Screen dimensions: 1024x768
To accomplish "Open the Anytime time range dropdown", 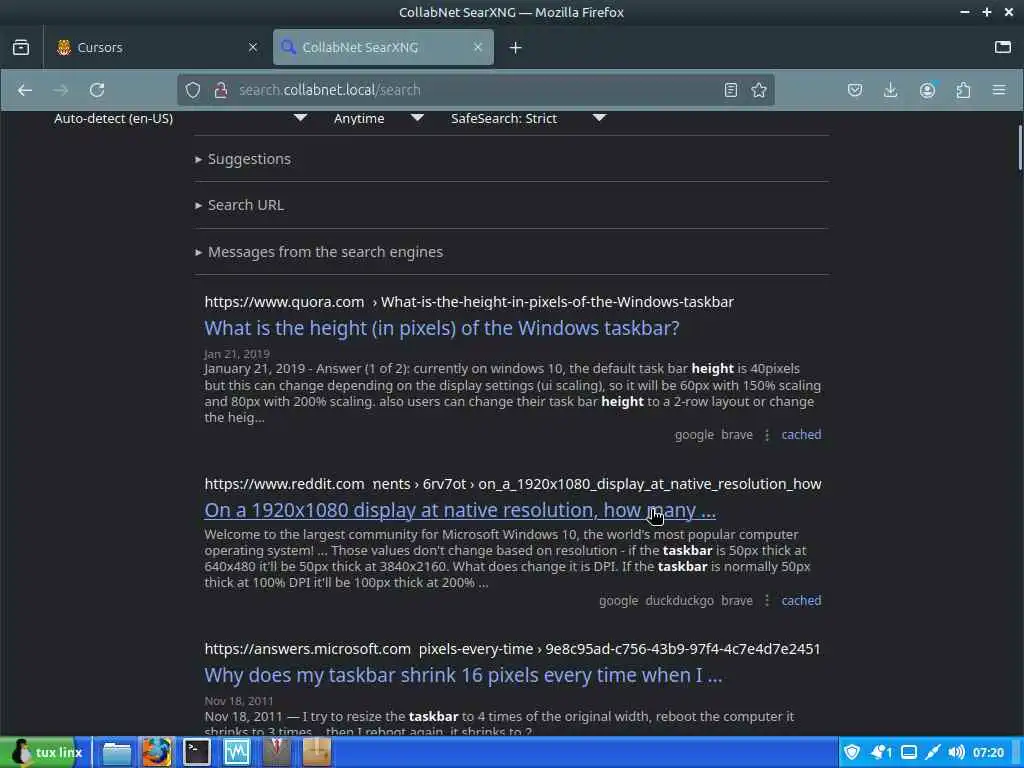I will [x=378, y=118].
